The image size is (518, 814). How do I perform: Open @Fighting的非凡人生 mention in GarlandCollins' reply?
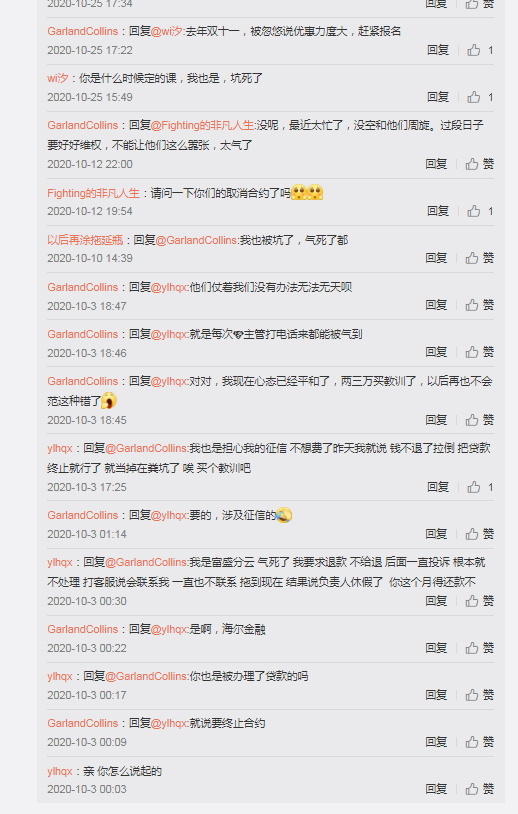202,125
